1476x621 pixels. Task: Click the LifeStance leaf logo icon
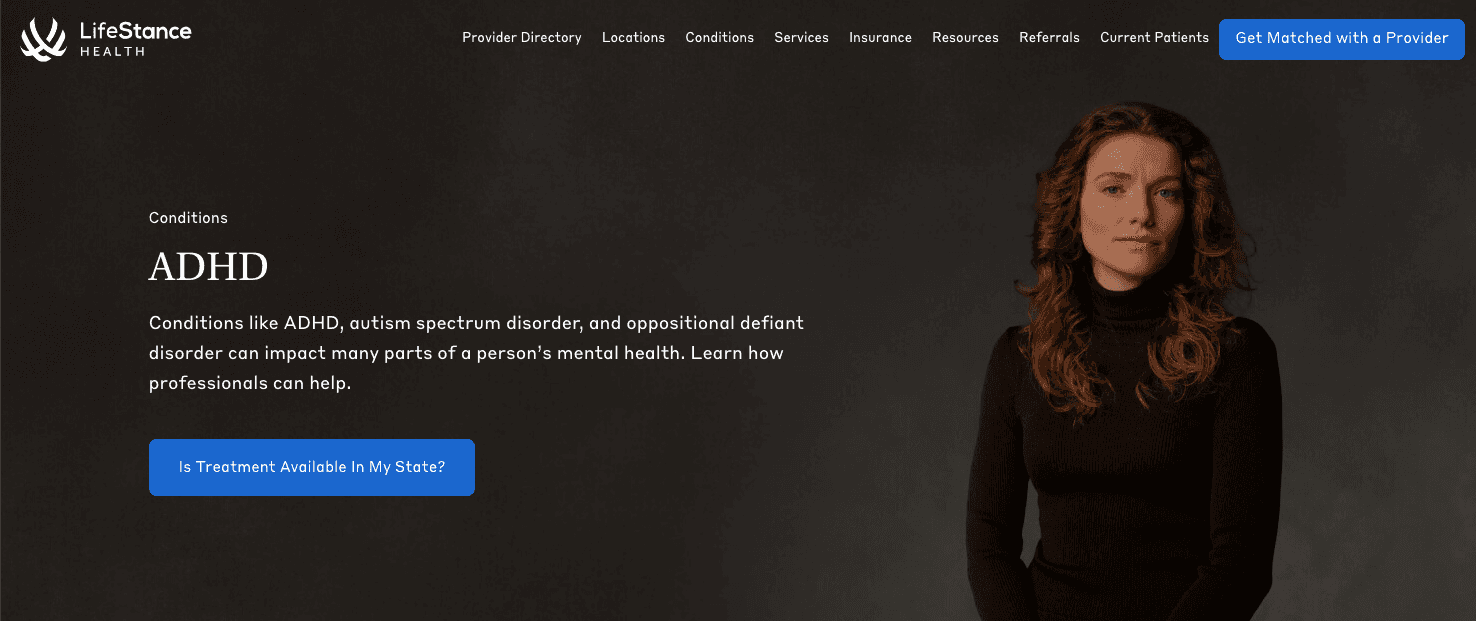[44, 38]
